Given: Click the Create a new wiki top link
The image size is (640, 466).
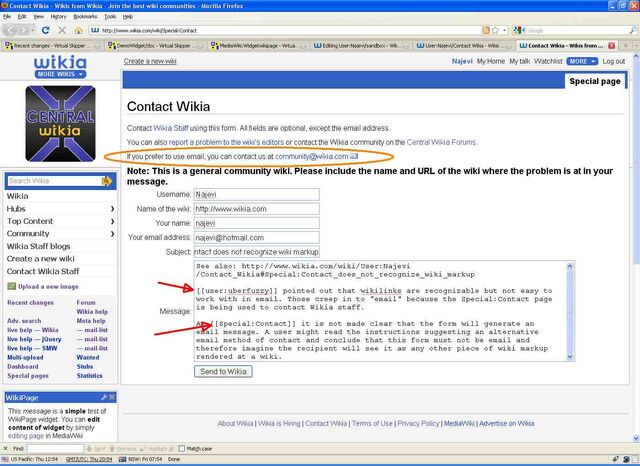Looking at the screenshot, I should [150, 61].
